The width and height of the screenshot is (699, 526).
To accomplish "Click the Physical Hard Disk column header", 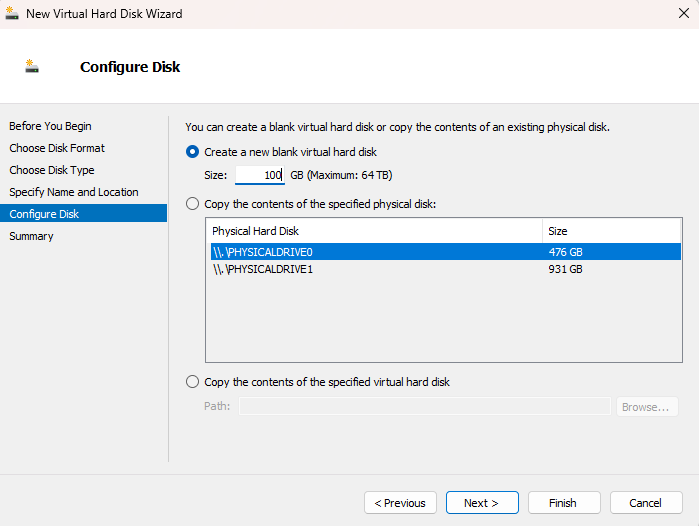I will pos(374,231).
